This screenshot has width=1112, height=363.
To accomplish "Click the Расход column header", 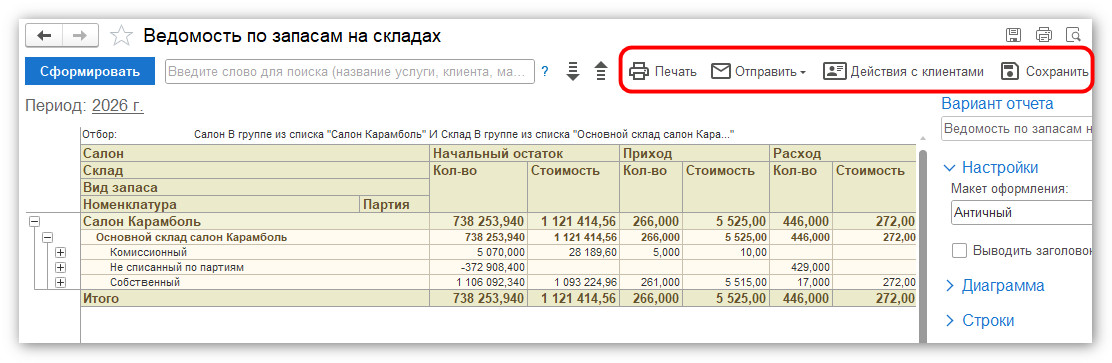I will point(843,154).
